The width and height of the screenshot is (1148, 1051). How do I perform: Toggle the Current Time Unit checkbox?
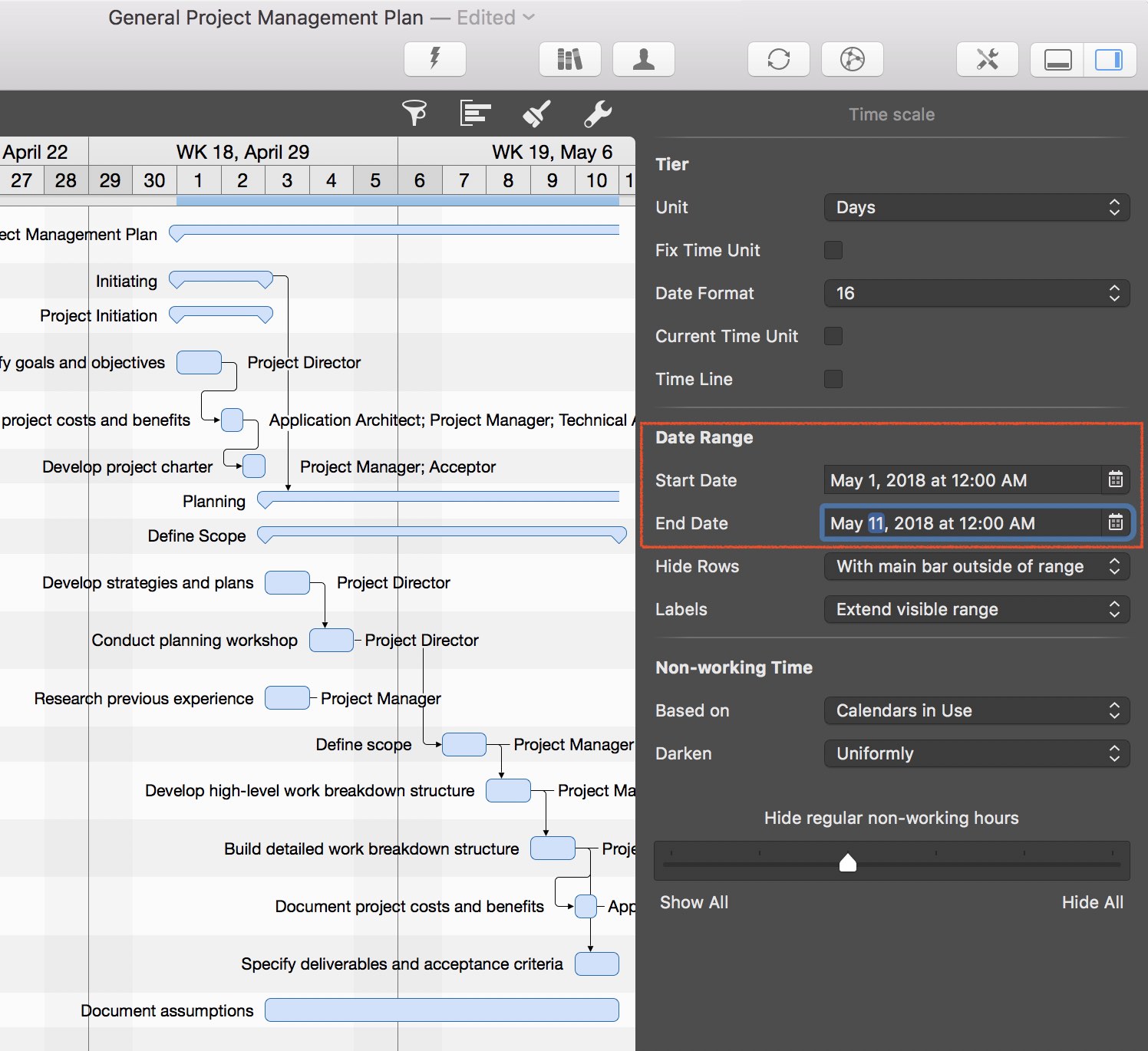coord(833,336)
